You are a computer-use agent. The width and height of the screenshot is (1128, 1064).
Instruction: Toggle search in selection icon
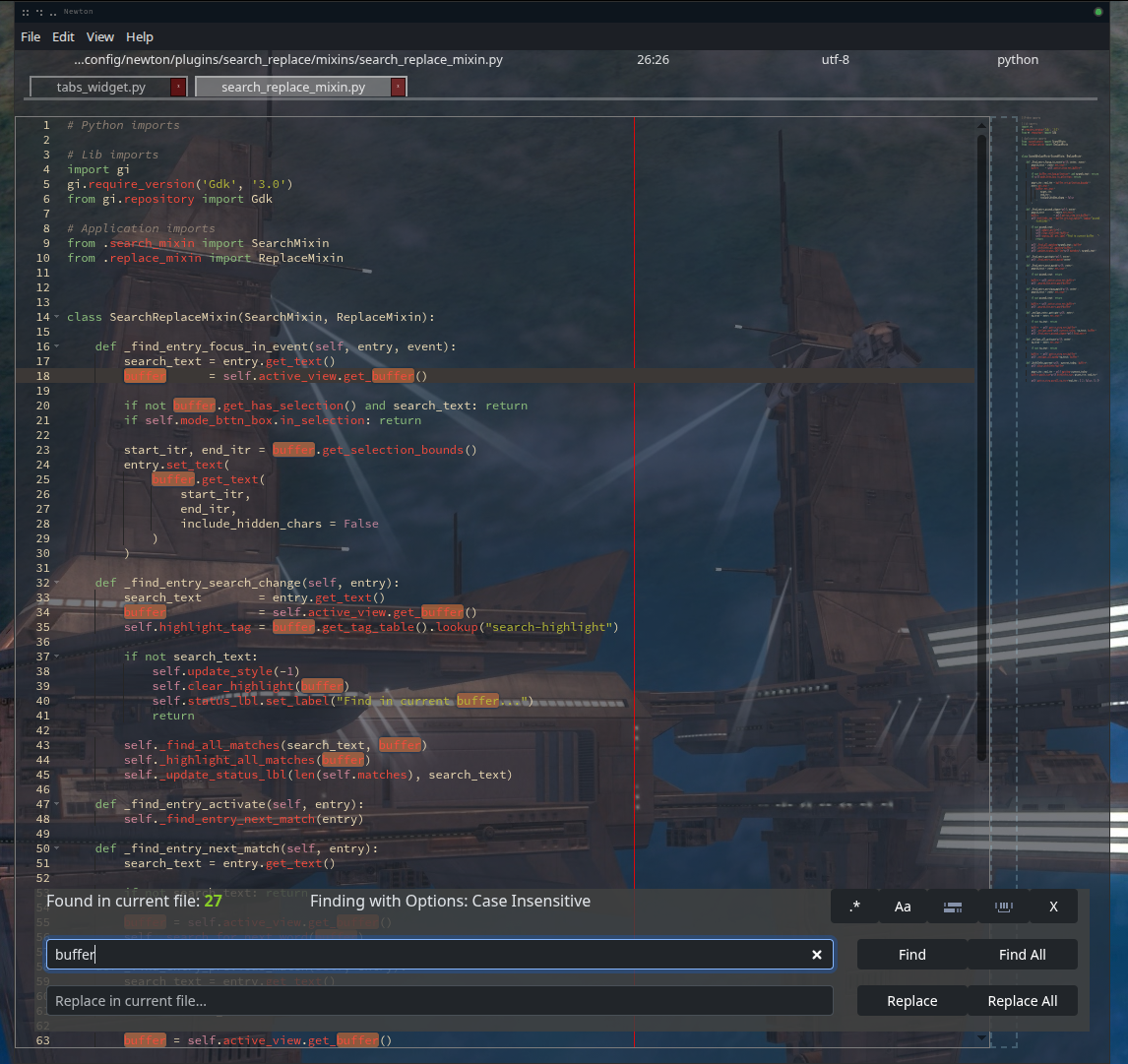[x=952, y=907]
